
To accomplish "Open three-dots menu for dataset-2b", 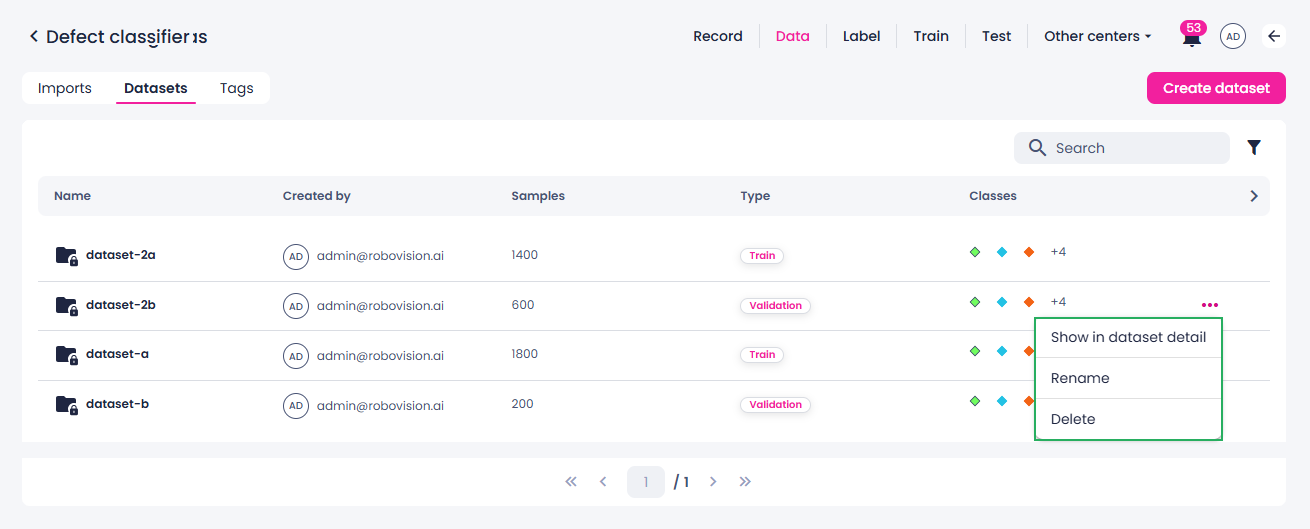I will tap(1210, 305).
